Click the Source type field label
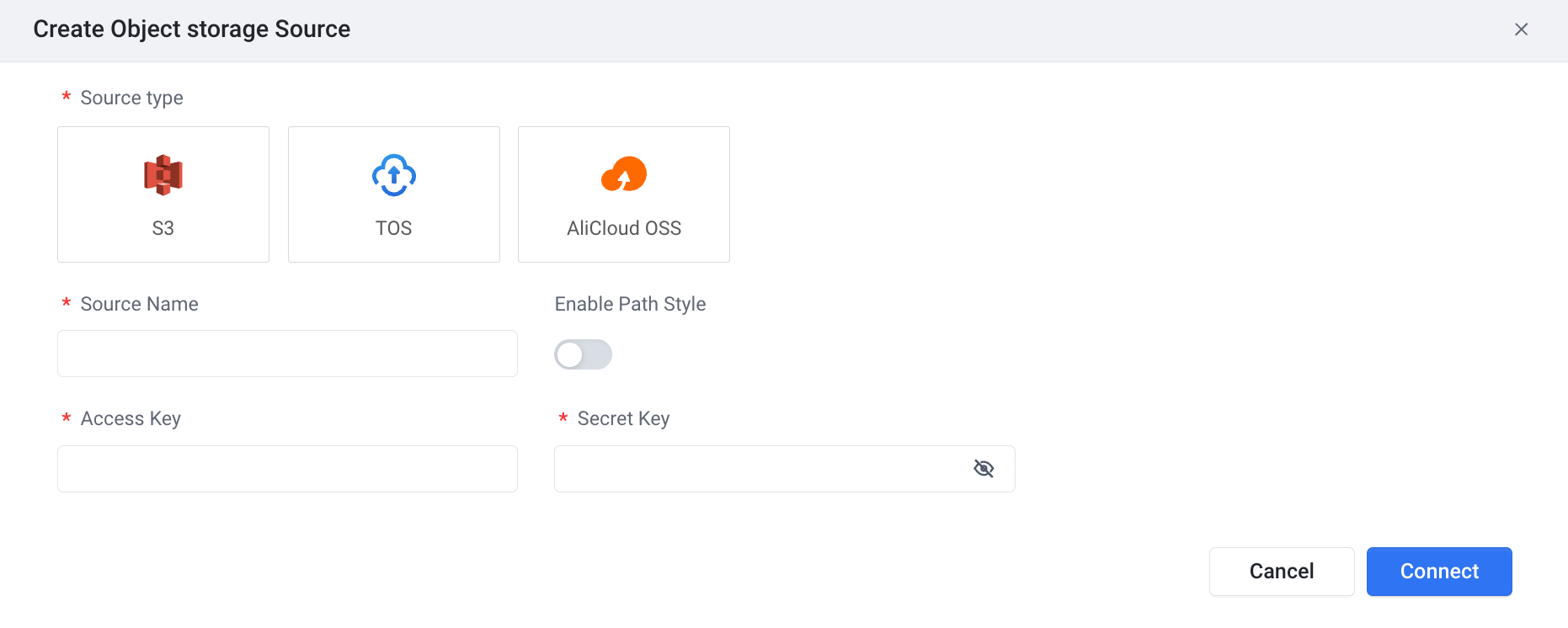Image resolution: width=1568 pixels, height=628 pixels. (131, 98)
